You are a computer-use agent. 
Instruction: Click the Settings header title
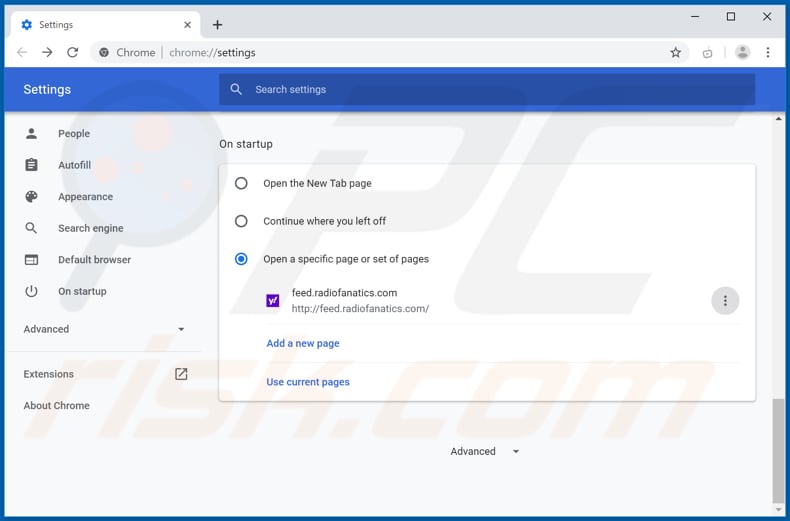(47, 89)
